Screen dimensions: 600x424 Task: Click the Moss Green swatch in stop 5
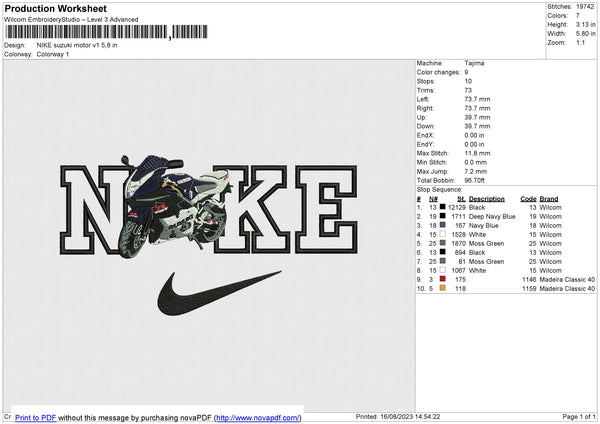pyautogui.click(x=443, y=243)
